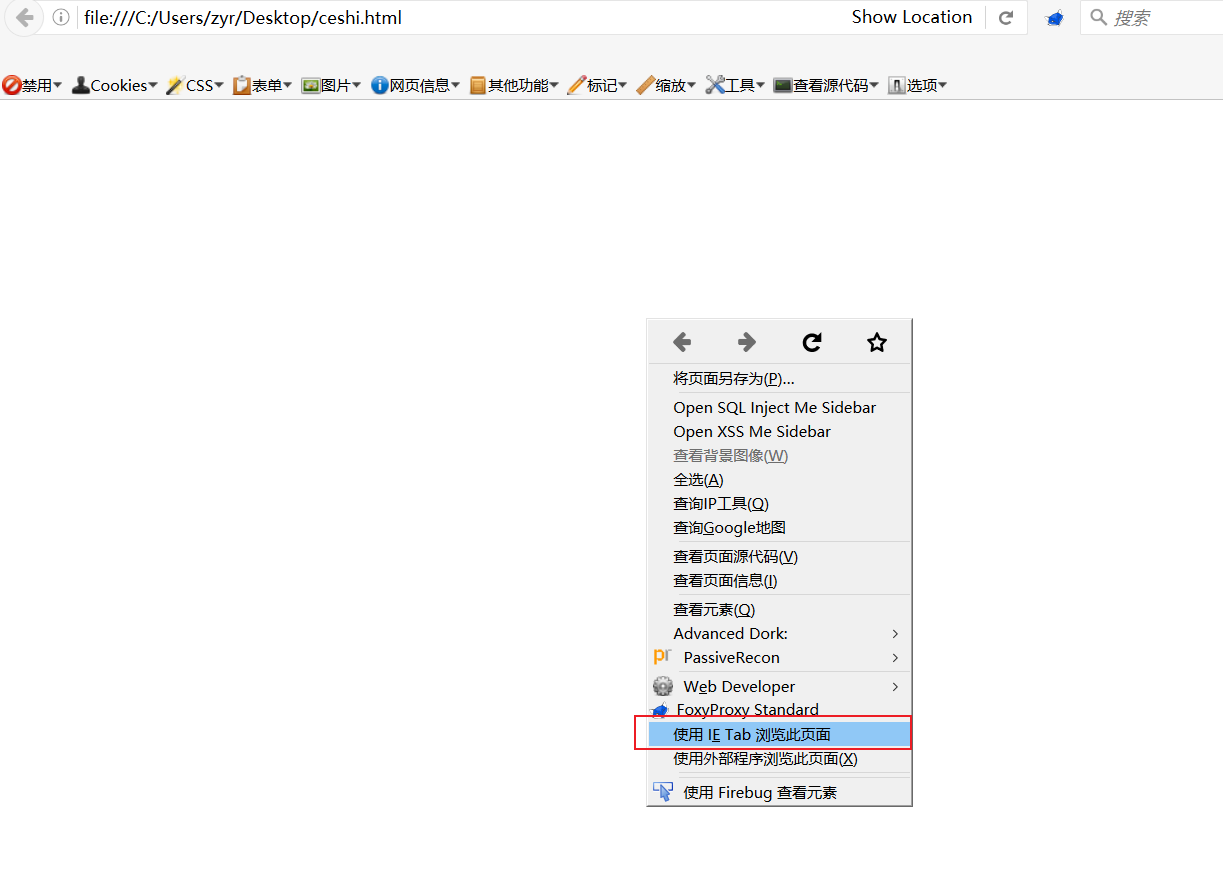Viewport: 1223px width, 869px height.
Task: Open the Cookies dropdown menu
Action: pyautogui.click(x=114, y=86)
